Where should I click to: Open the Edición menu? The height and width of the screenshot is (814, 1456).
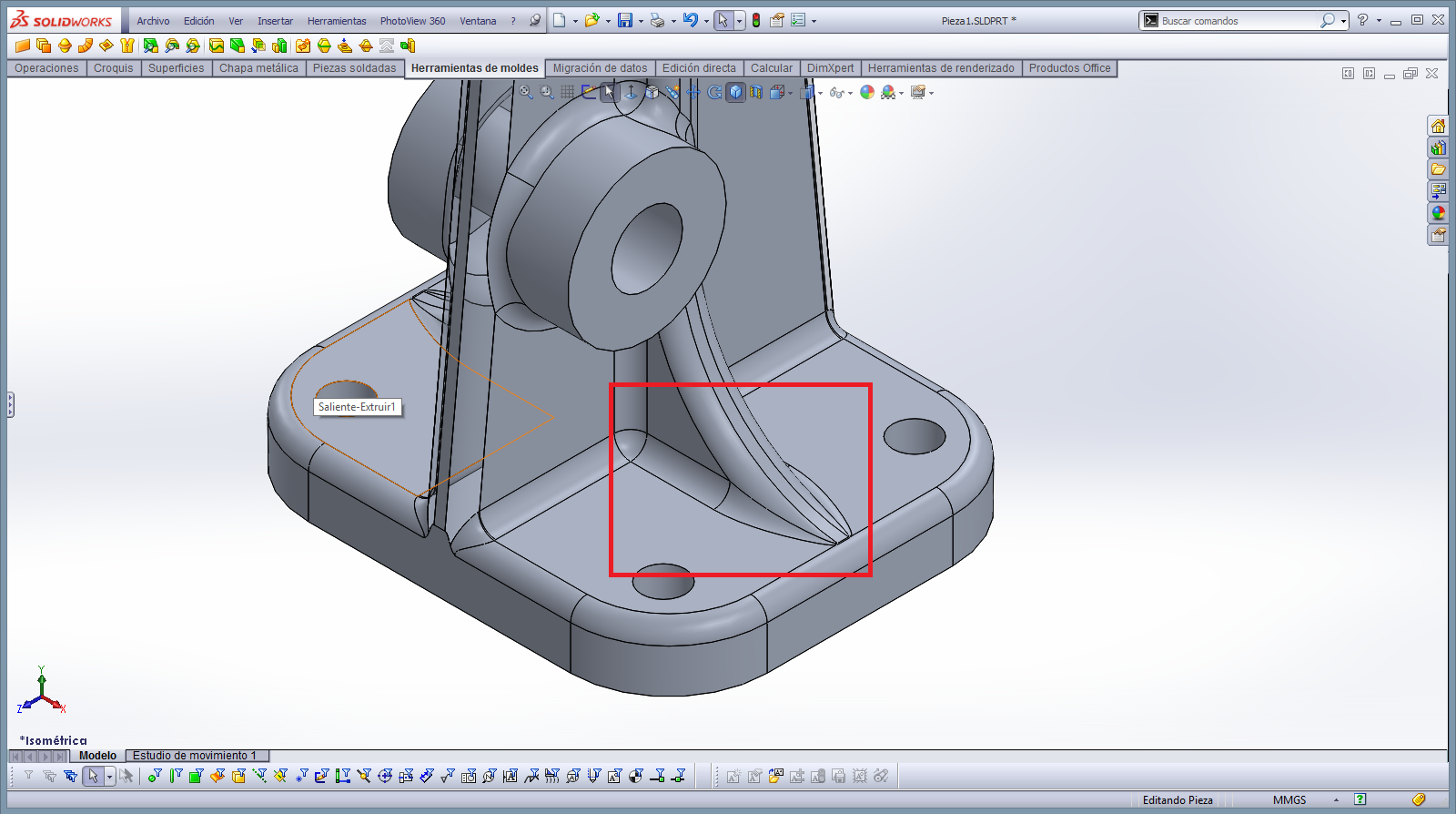[198, 21]
